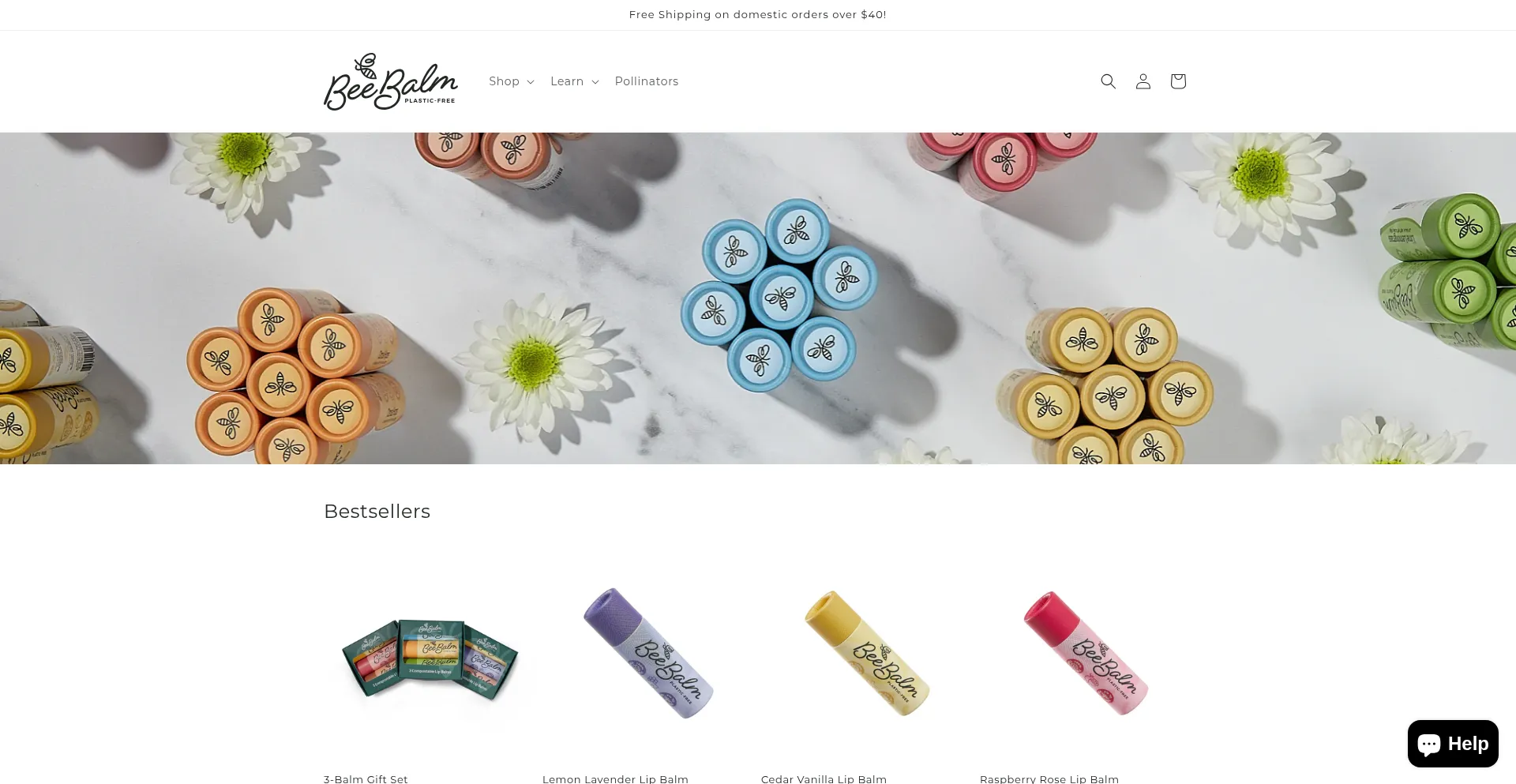Open the 3-Balm Gift Set link
Viewport: 1516px width, 784px height.
click(366, 778)
